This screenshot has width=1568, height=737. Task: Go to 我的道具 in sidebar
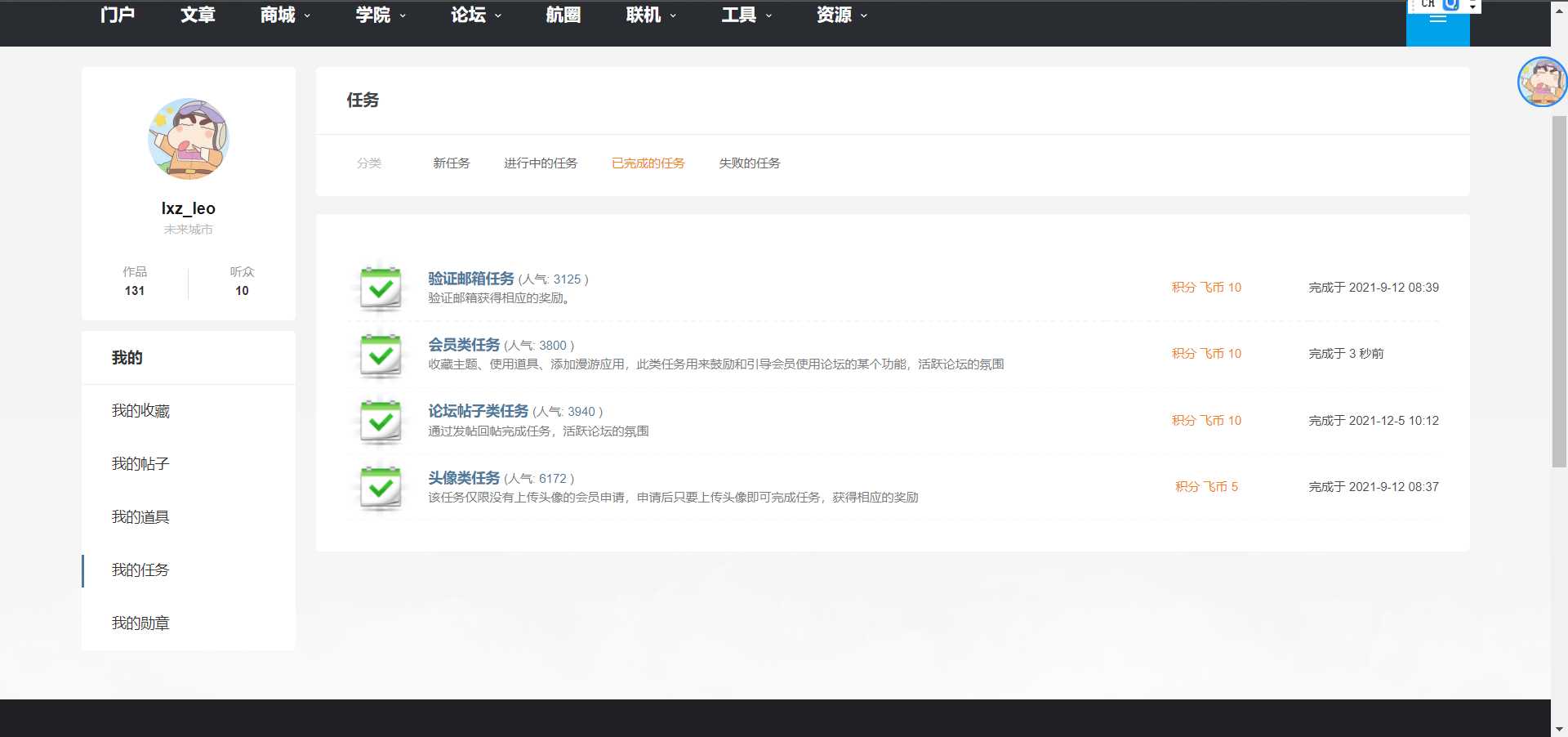140,517
